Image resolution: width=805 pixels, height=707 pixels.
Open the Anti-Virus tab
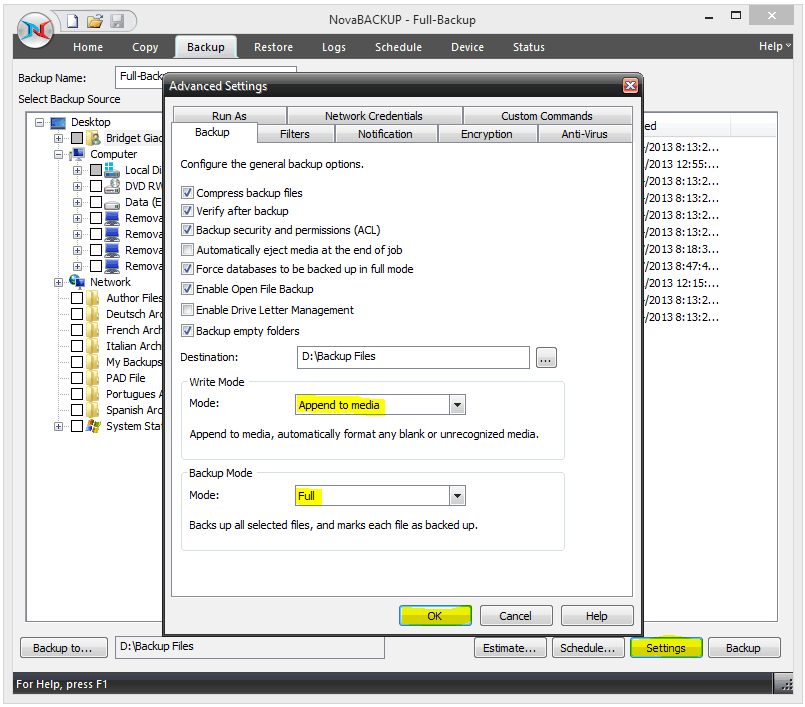pyautogui.click(x=584, y=134)
